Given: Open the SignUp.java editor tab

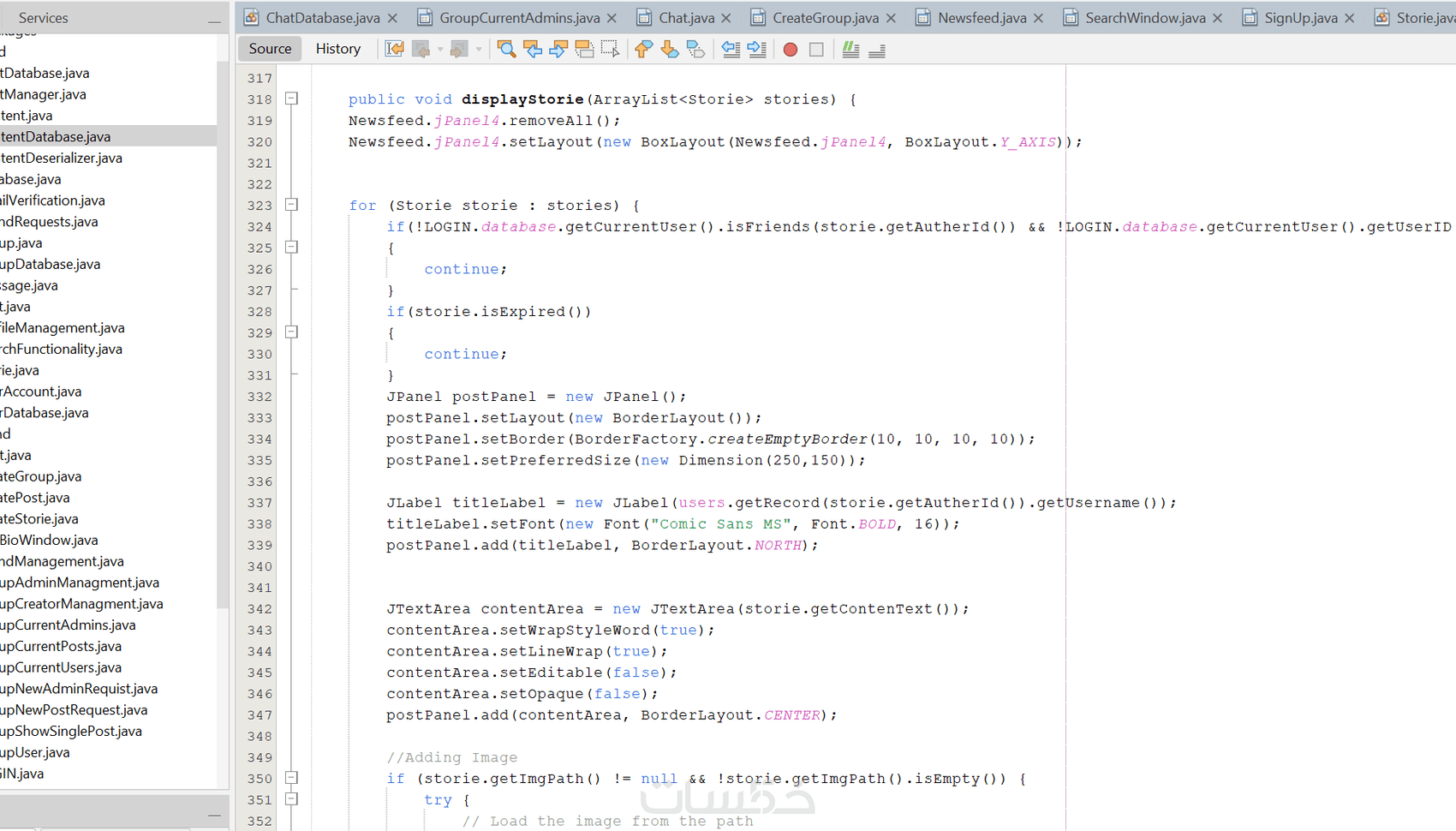Looking at the screenshot, I should (x=1300, y=17).
